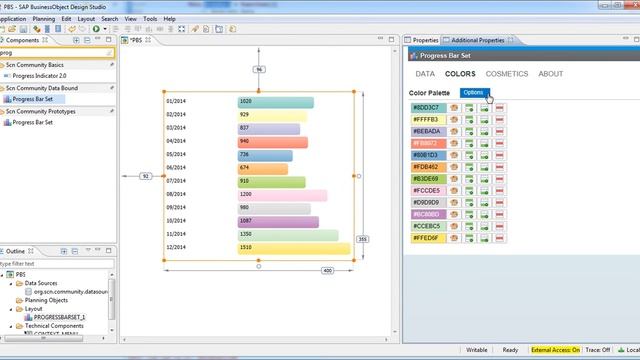Open the color picker for #D9D9D9
The width and height of the screenshot is (640, 360).
[x=454, y=202]
